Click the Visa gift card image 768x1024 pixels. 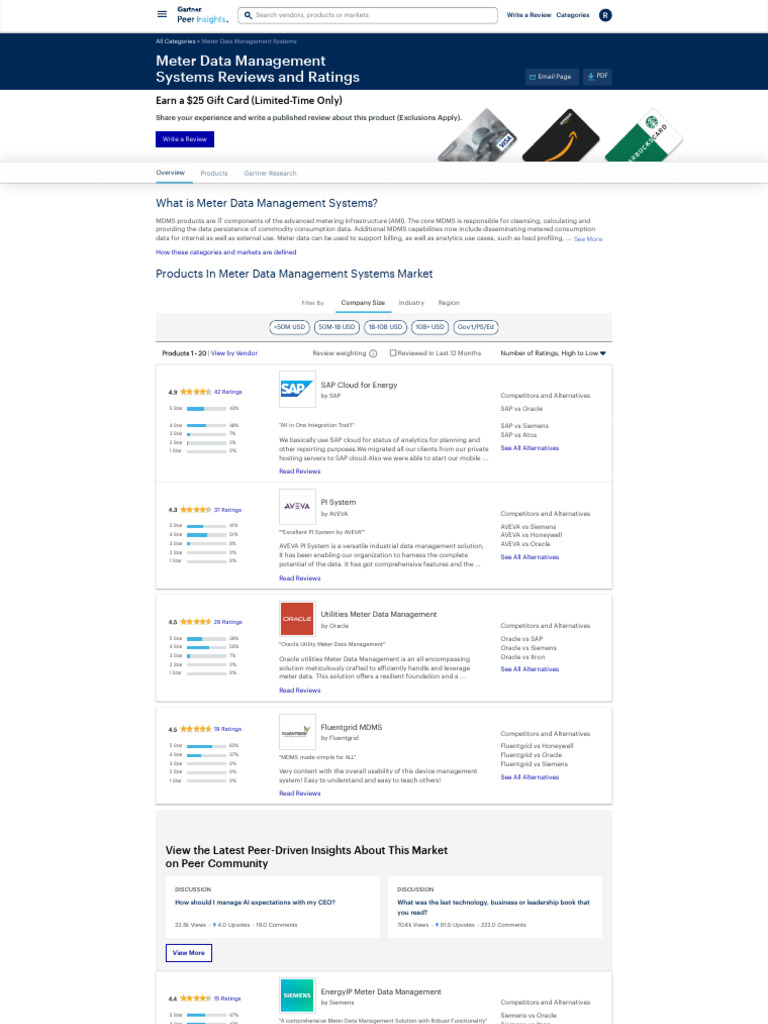coord(478,135)
